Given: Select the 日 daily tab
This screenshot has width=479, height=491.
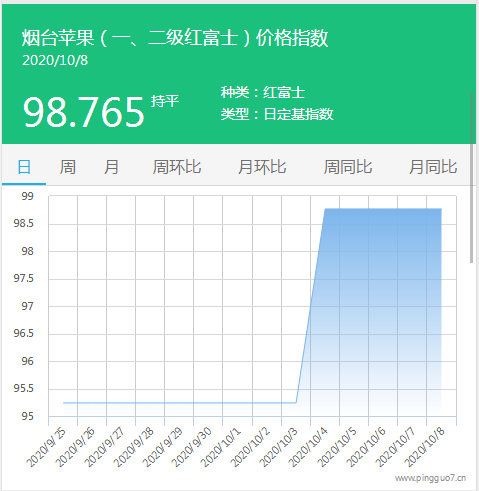Looking at the screenshot, I should pyautogui.click(x=24, y=167).
